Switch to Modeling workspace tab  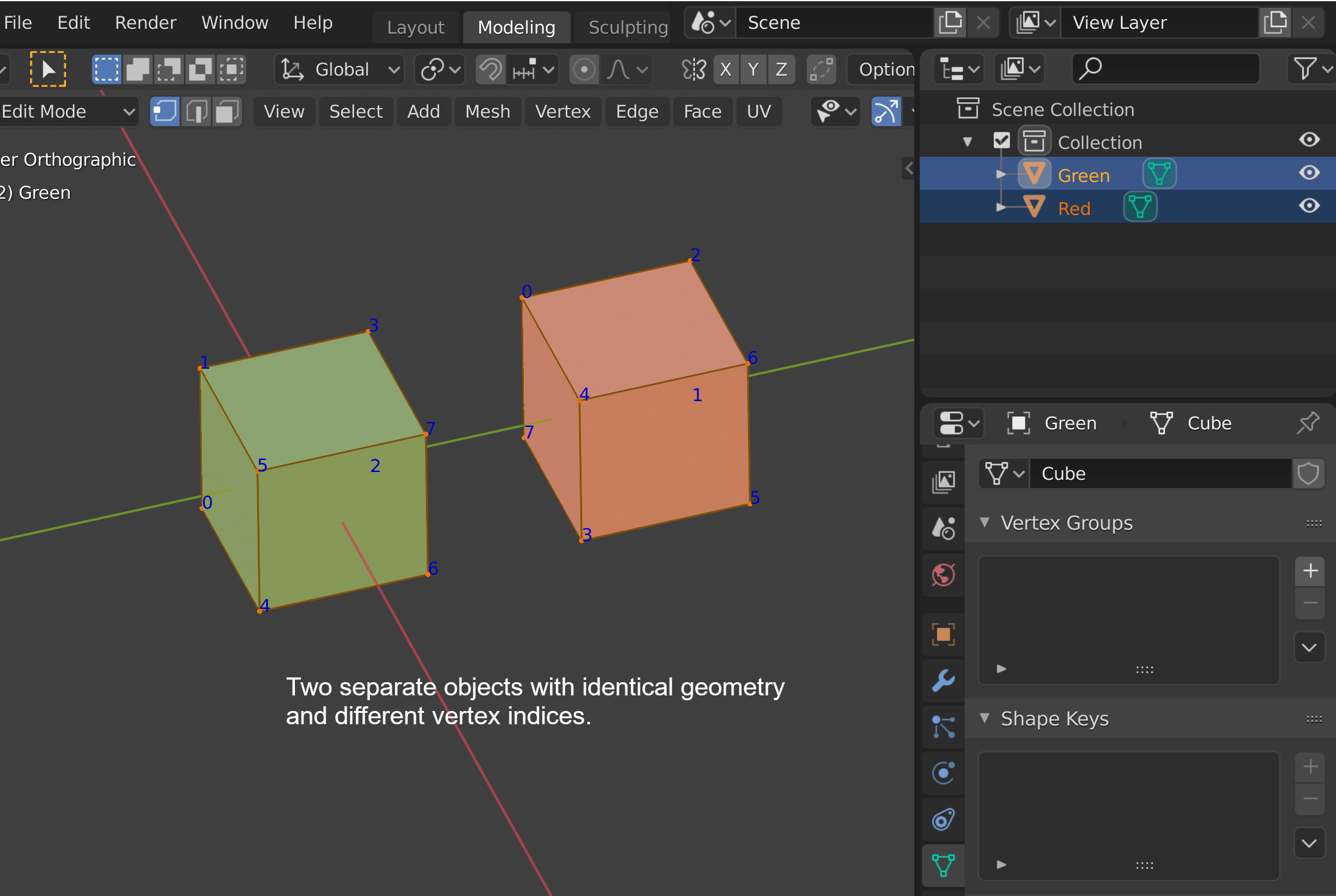(517, 28)
